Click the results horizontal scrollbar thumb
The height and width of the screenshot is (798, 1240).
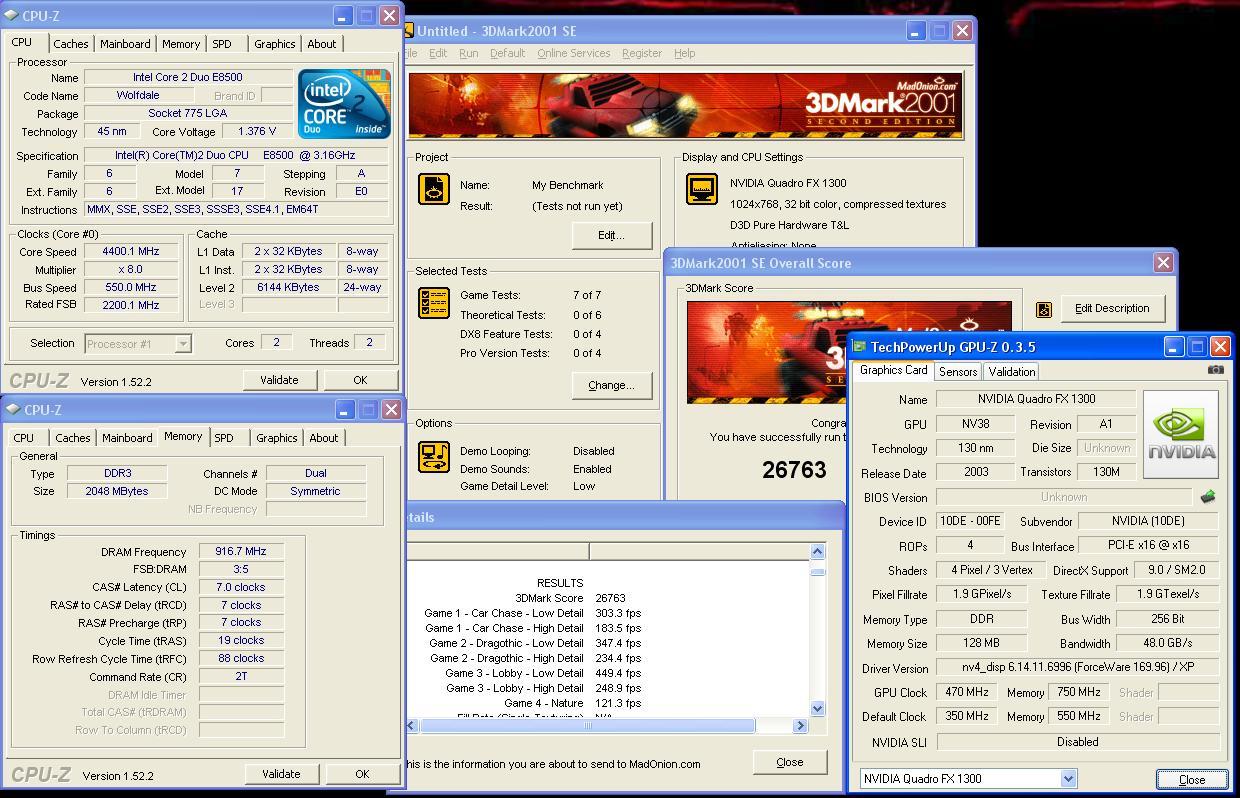coord(587,726)
